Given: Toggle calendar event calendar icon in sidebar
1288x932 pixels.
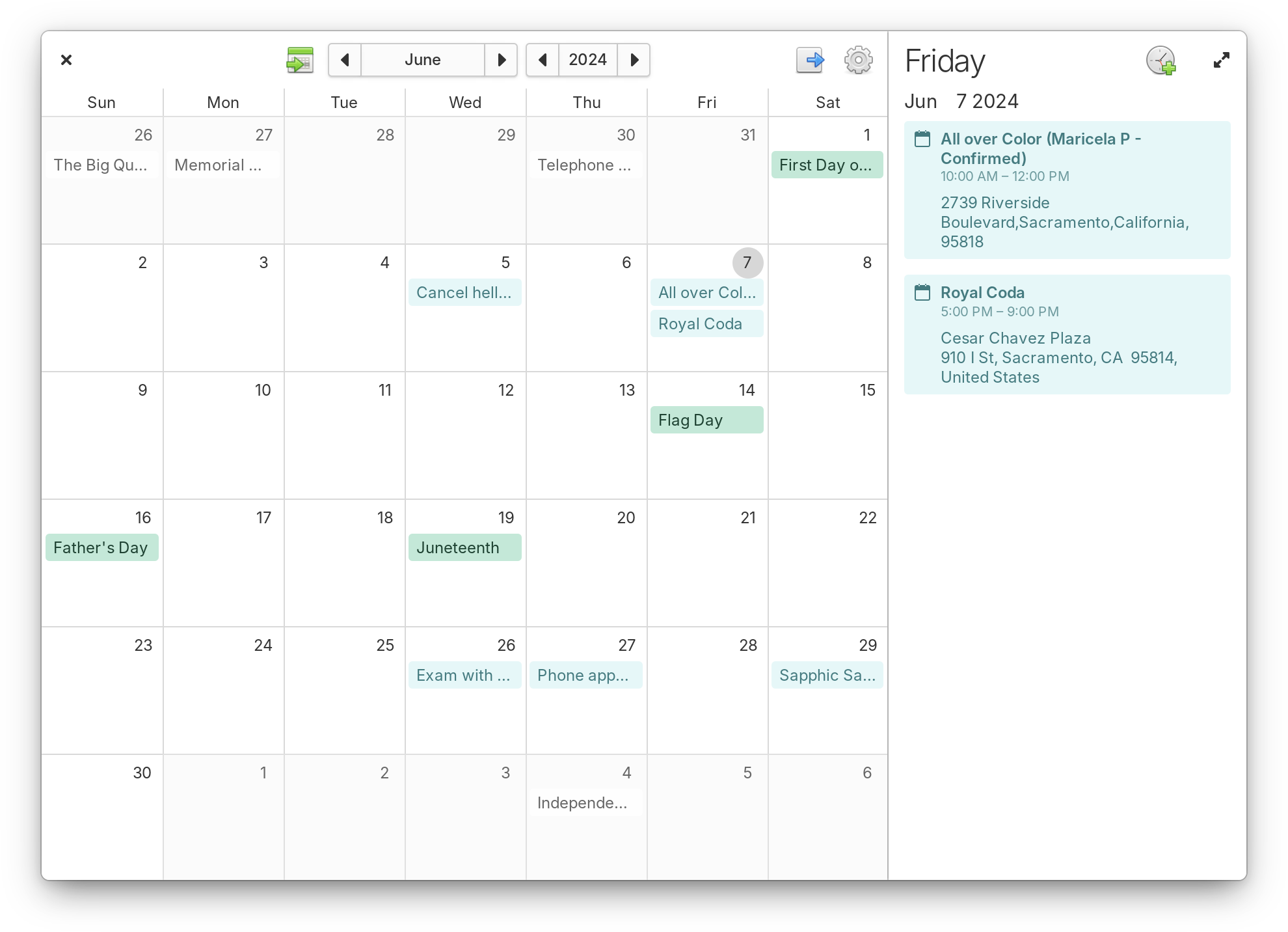Looking at the screenshot, I should click(x=921, y=139).
